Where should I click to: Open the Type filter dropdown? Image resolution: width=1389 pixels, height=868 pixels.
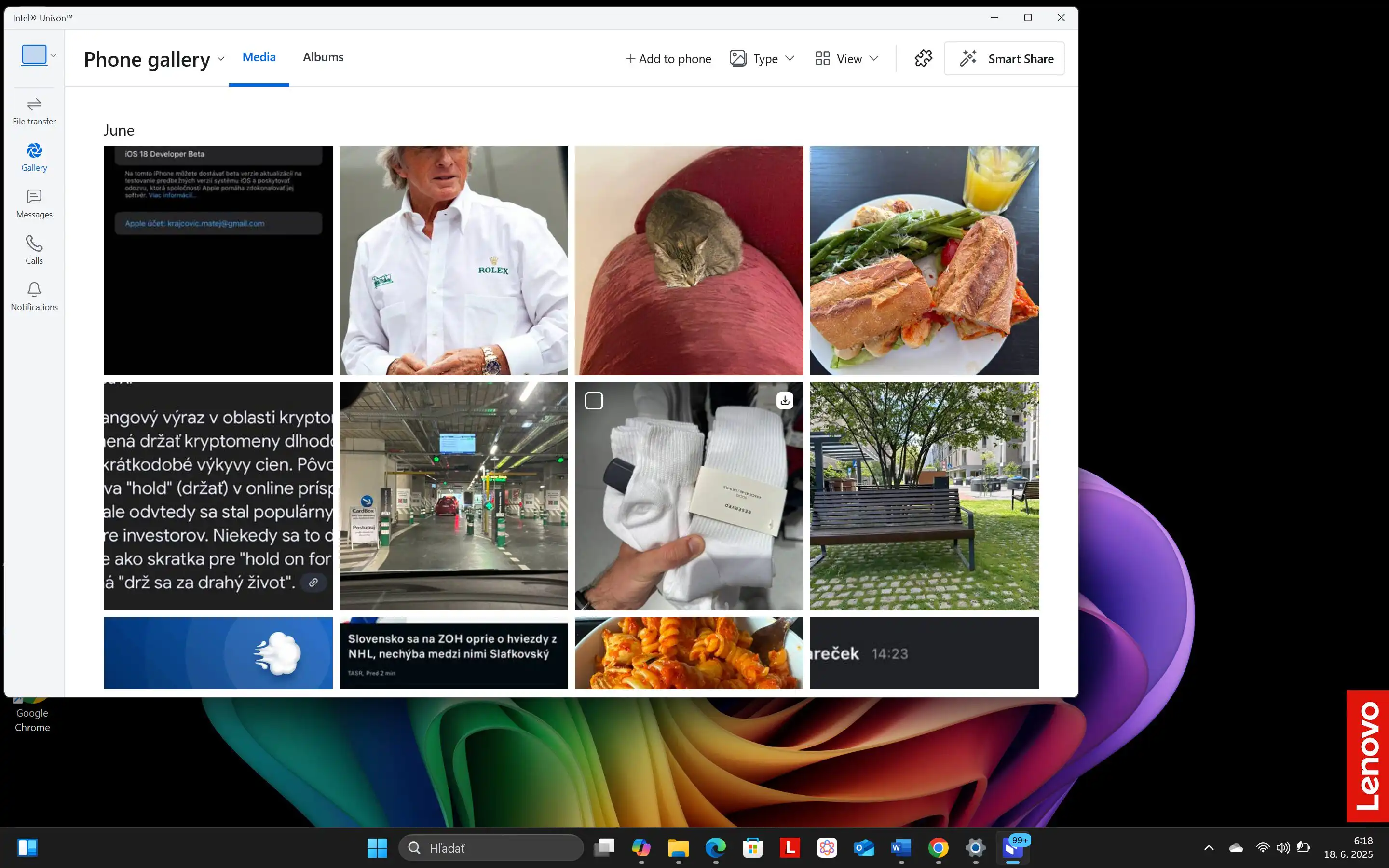(762, 58)
